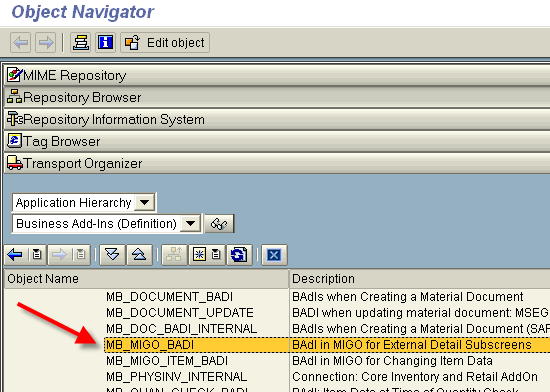Open the Application Hierarchy dropdown arrow
This screenshot has height=392, width=550.
pos(145,202)
